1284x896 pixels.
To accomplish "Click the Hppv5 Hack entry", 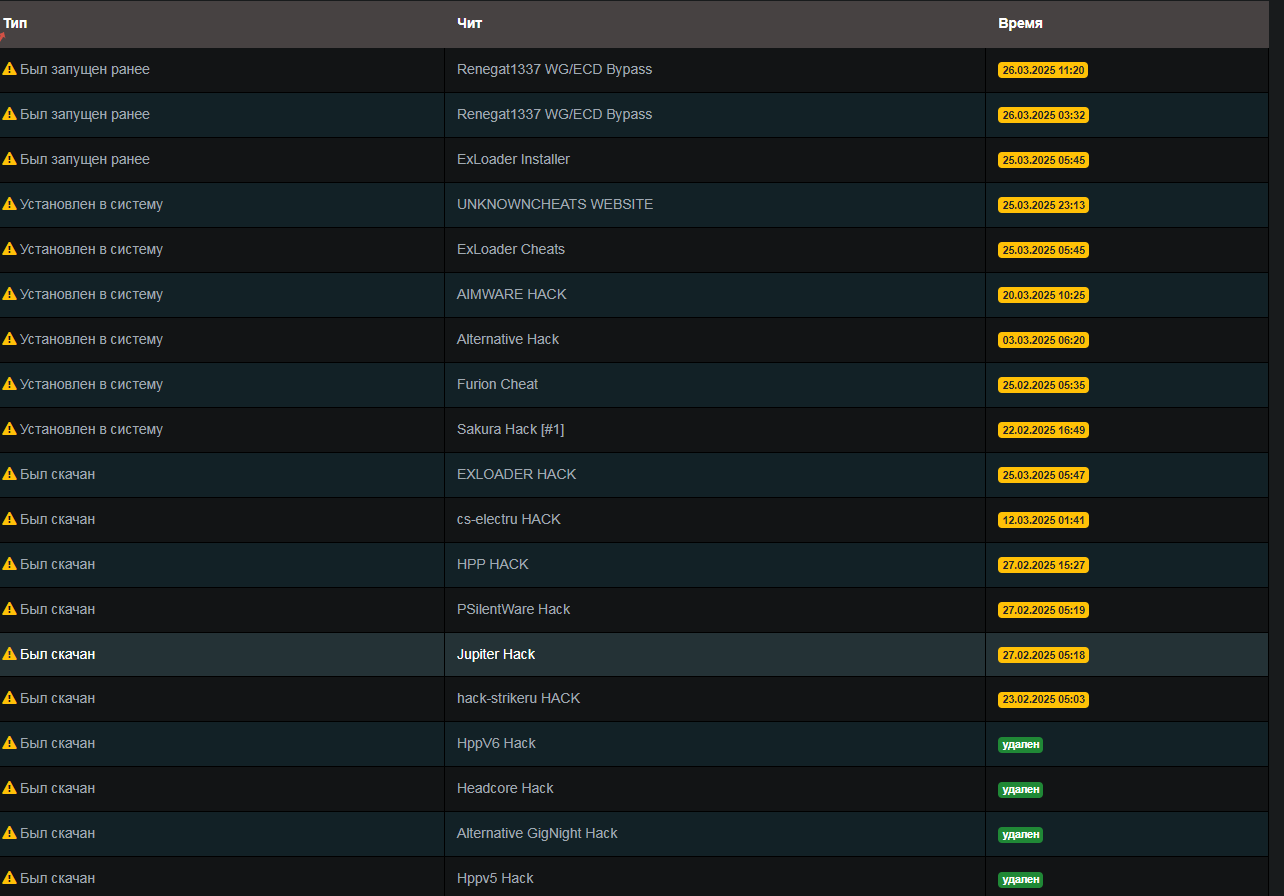I will coord(495,878).
